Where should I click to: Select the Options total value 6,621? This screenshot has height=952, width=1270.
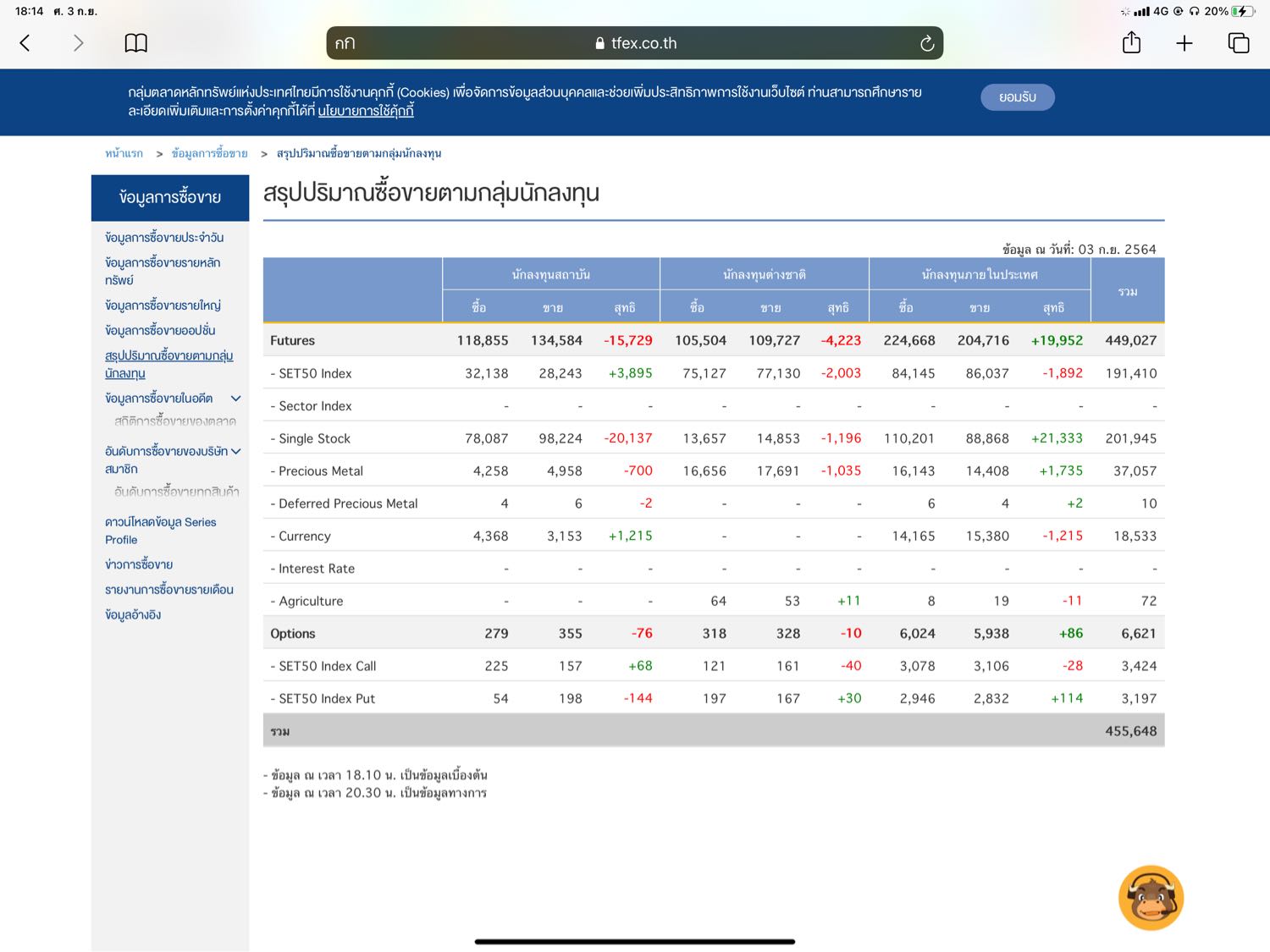tap(1139, 634)
